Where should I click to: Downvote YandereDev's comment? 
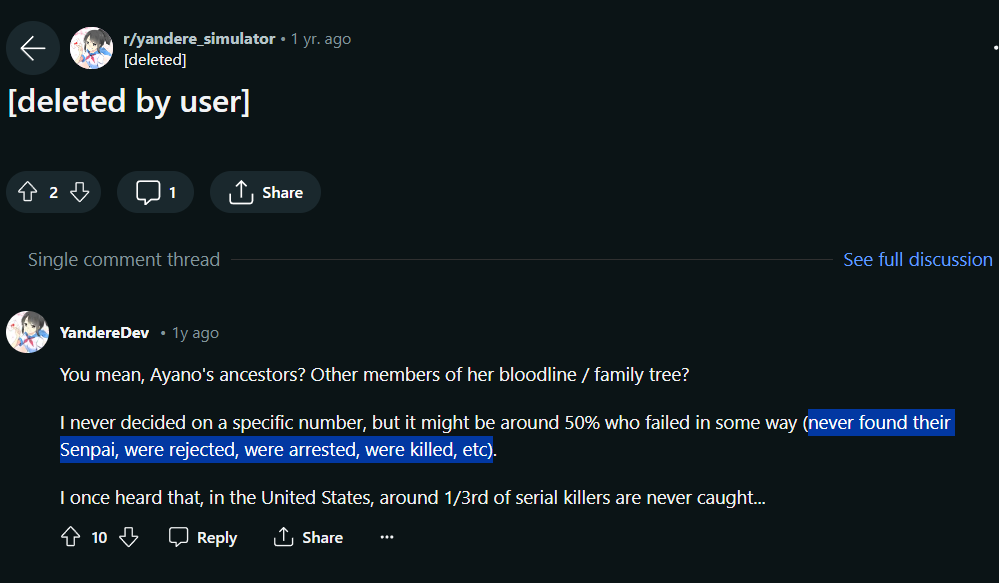pos(128,537)
